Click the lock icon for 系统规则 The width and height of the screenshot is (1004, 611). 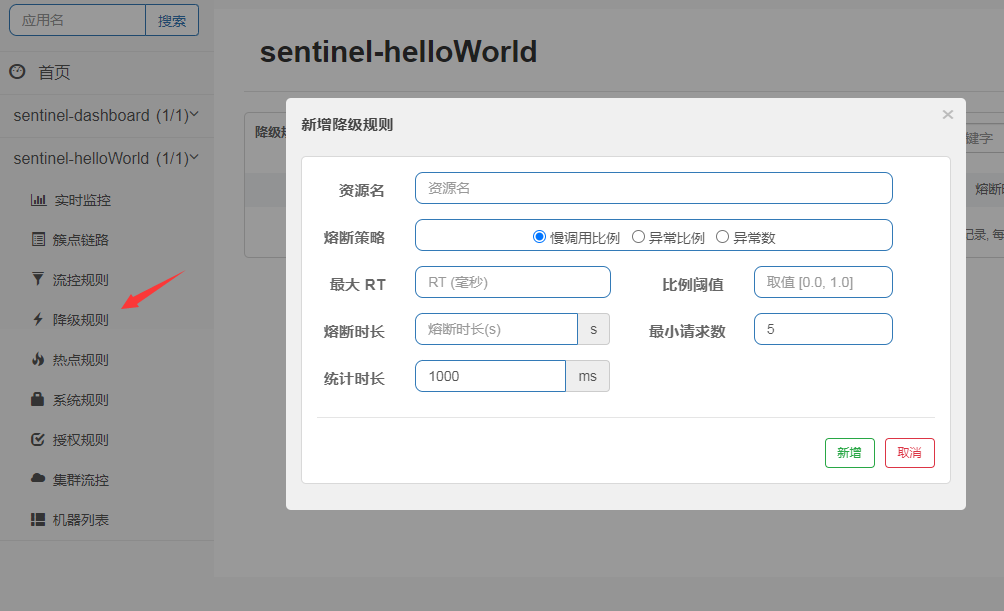click(x=38, y=399)
